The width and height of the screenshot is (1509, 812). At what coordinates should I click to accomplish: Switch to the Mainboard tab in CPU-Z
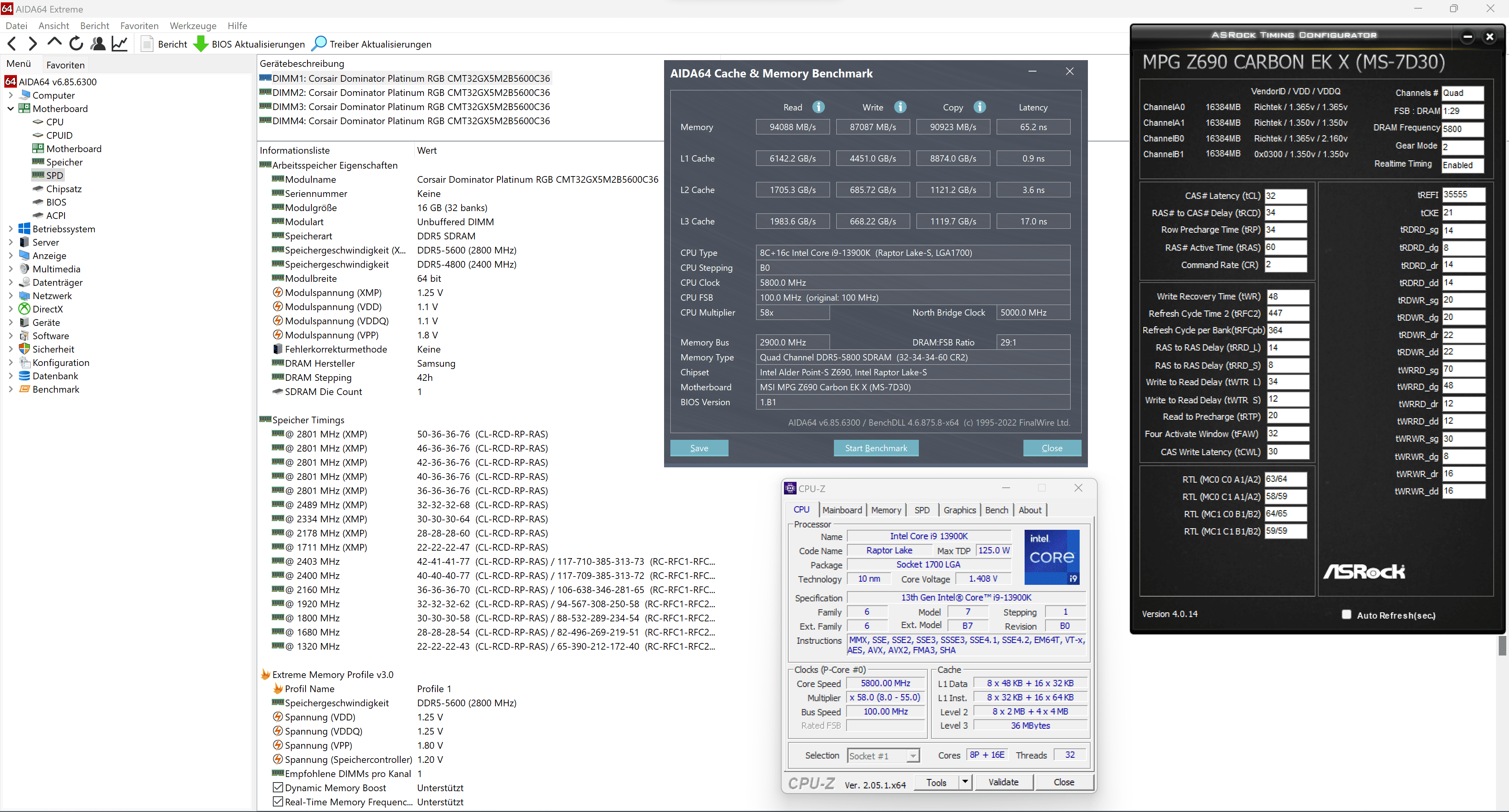842,510
